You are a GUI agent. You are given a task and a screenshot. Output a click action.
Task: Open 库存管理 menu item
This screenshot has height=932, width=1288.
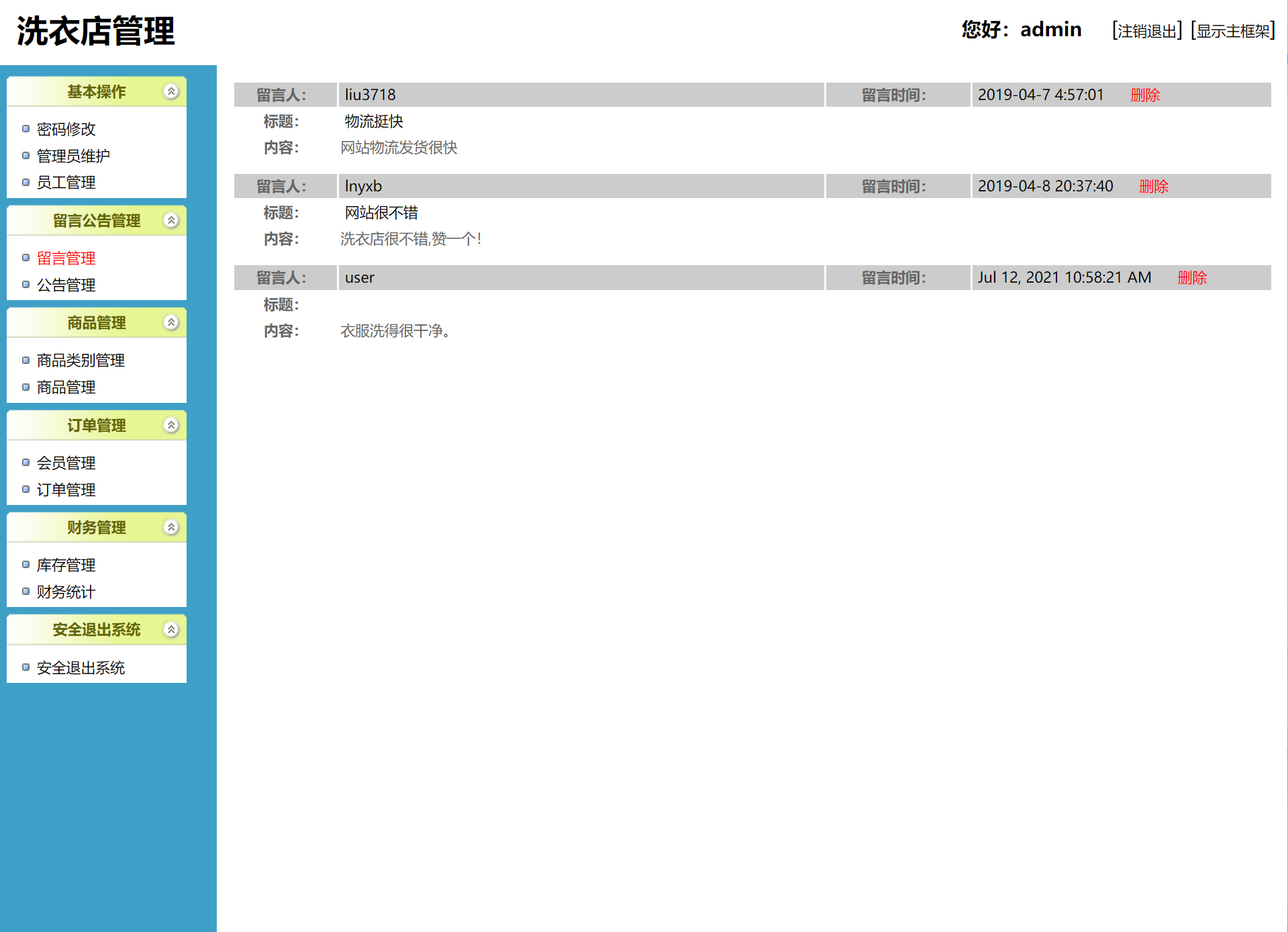pos(66,565)
